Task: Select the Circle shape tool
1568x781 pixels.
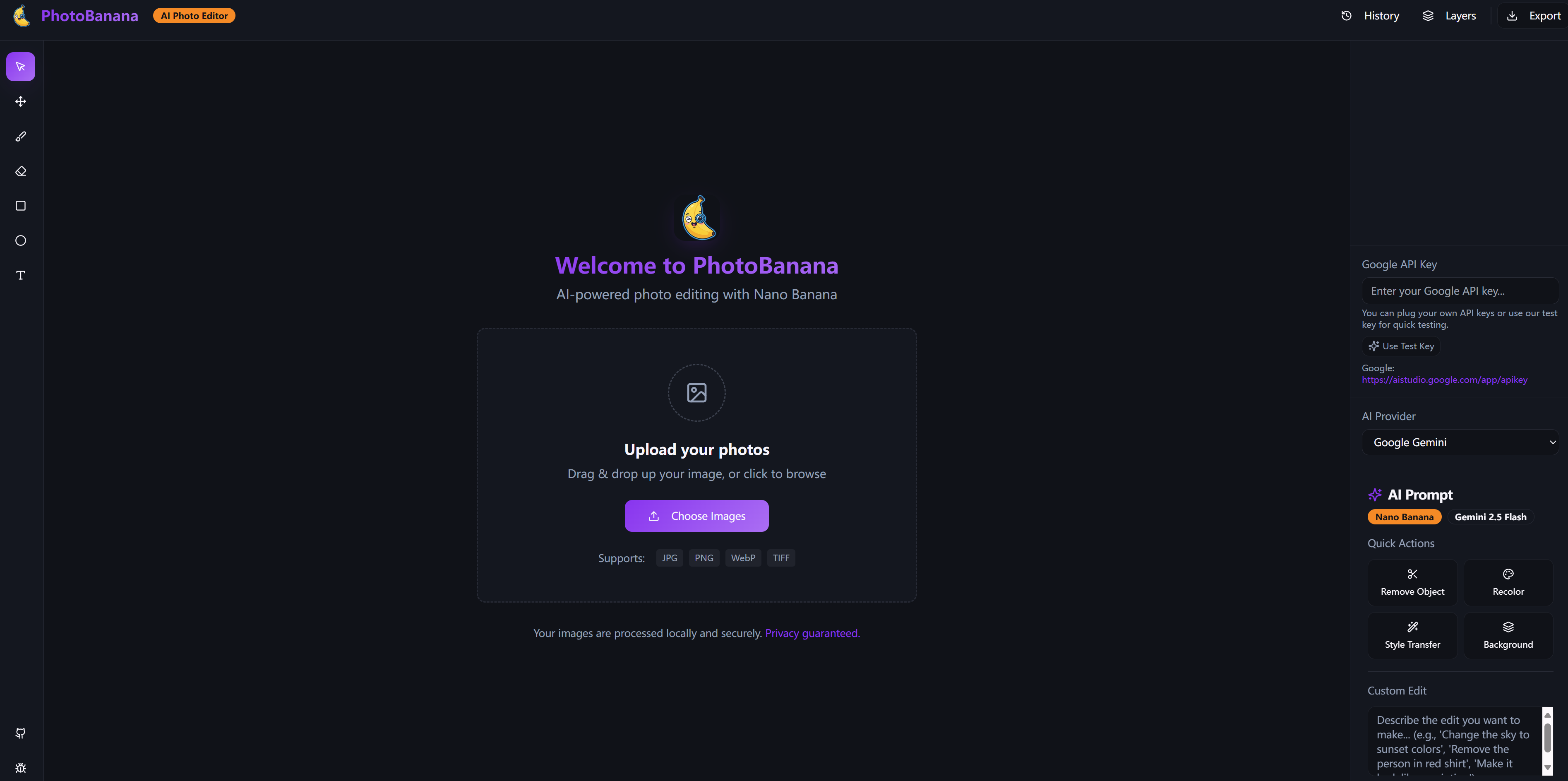Action: click(x=21, y=240)
